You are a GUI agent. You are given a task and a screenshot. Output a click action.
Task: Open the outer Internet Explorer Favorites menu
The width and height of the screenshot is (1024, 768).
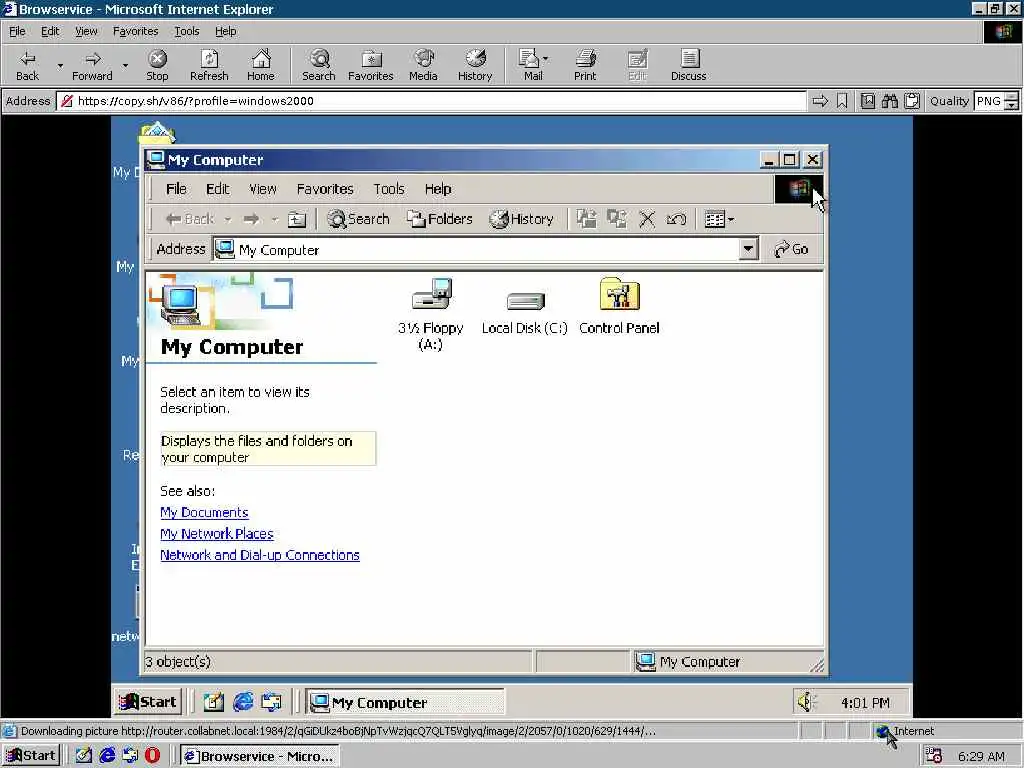coord(135,31)
